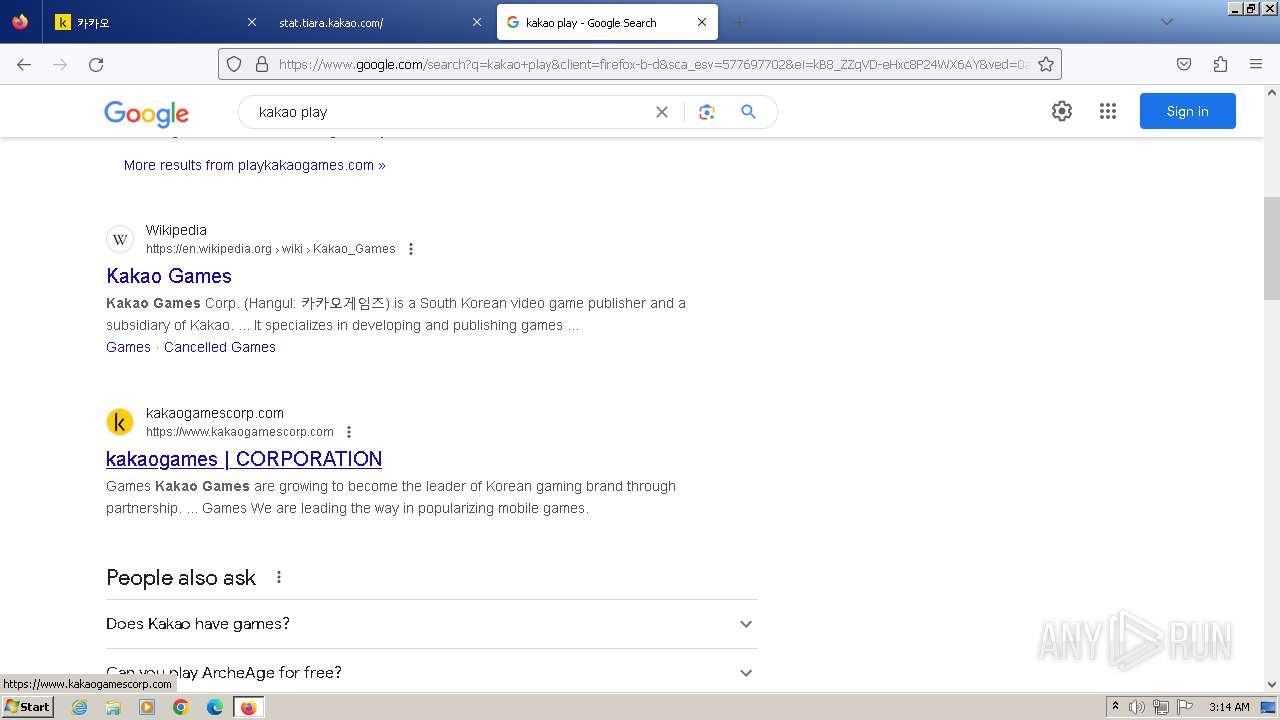List all tabs dropdown arrow

1166,22
